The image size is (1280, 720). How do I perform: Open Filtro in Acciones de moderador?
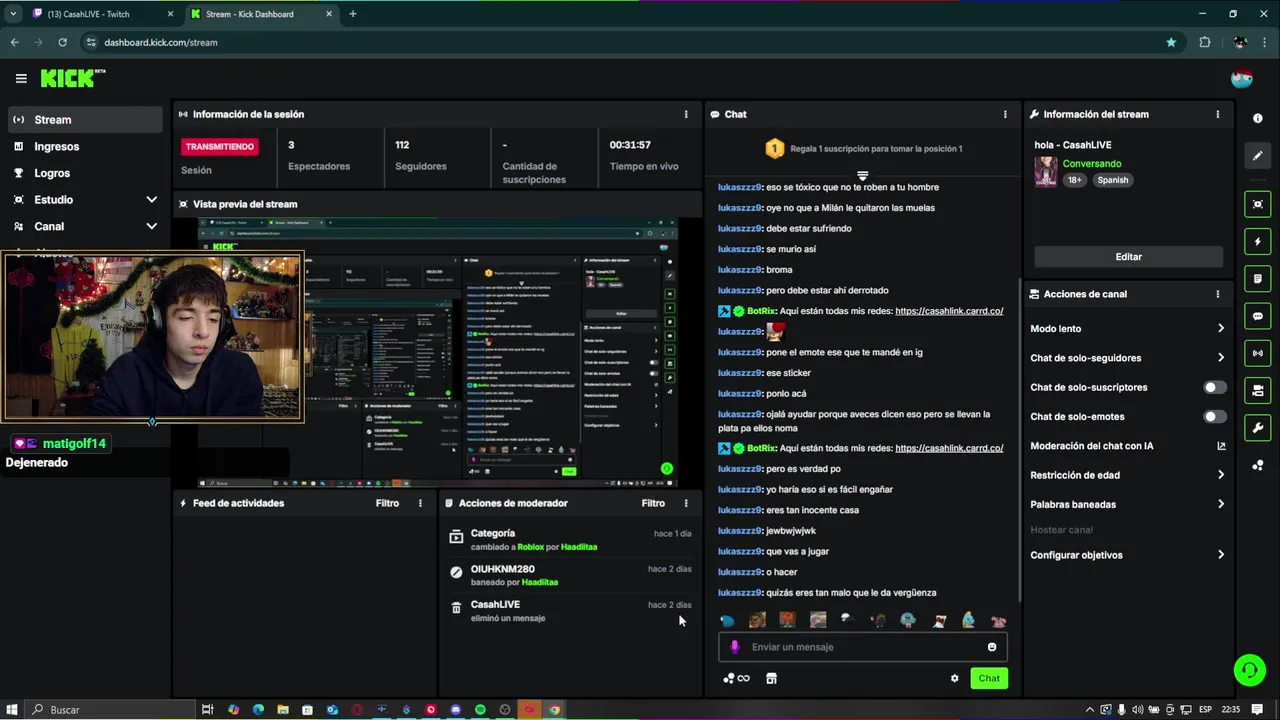pos(653,503)
